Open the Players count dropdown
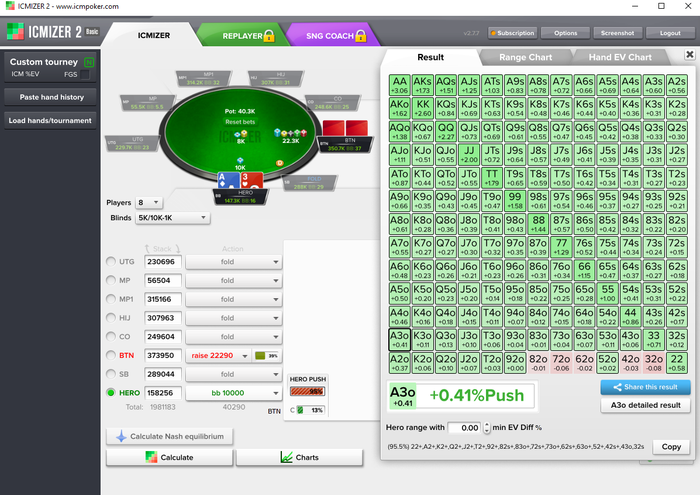700x495 pixels. [x=149, y=203]
